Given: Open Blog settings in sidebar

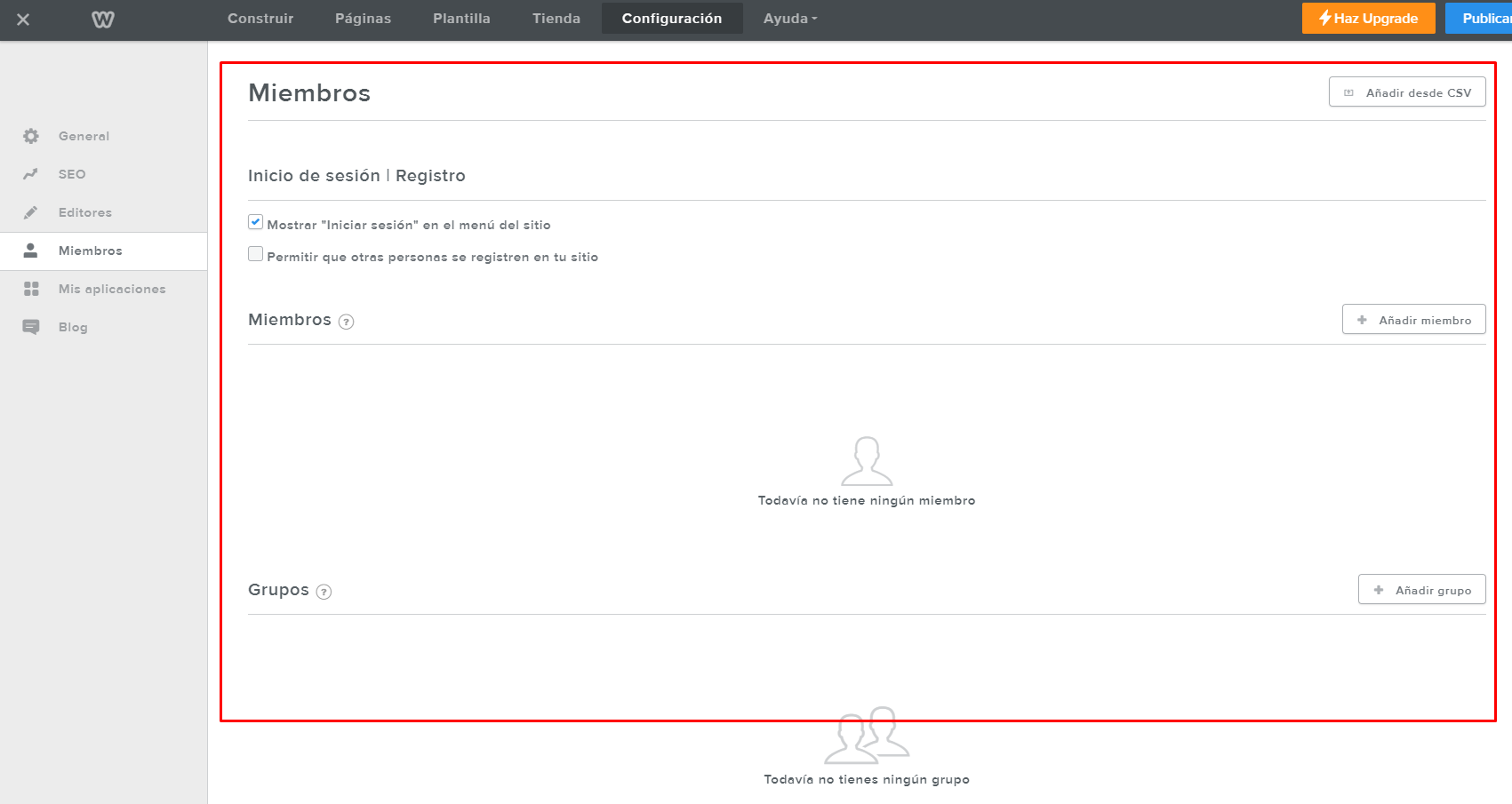Looking at the screenshot, I should click(x=104, y=327).
